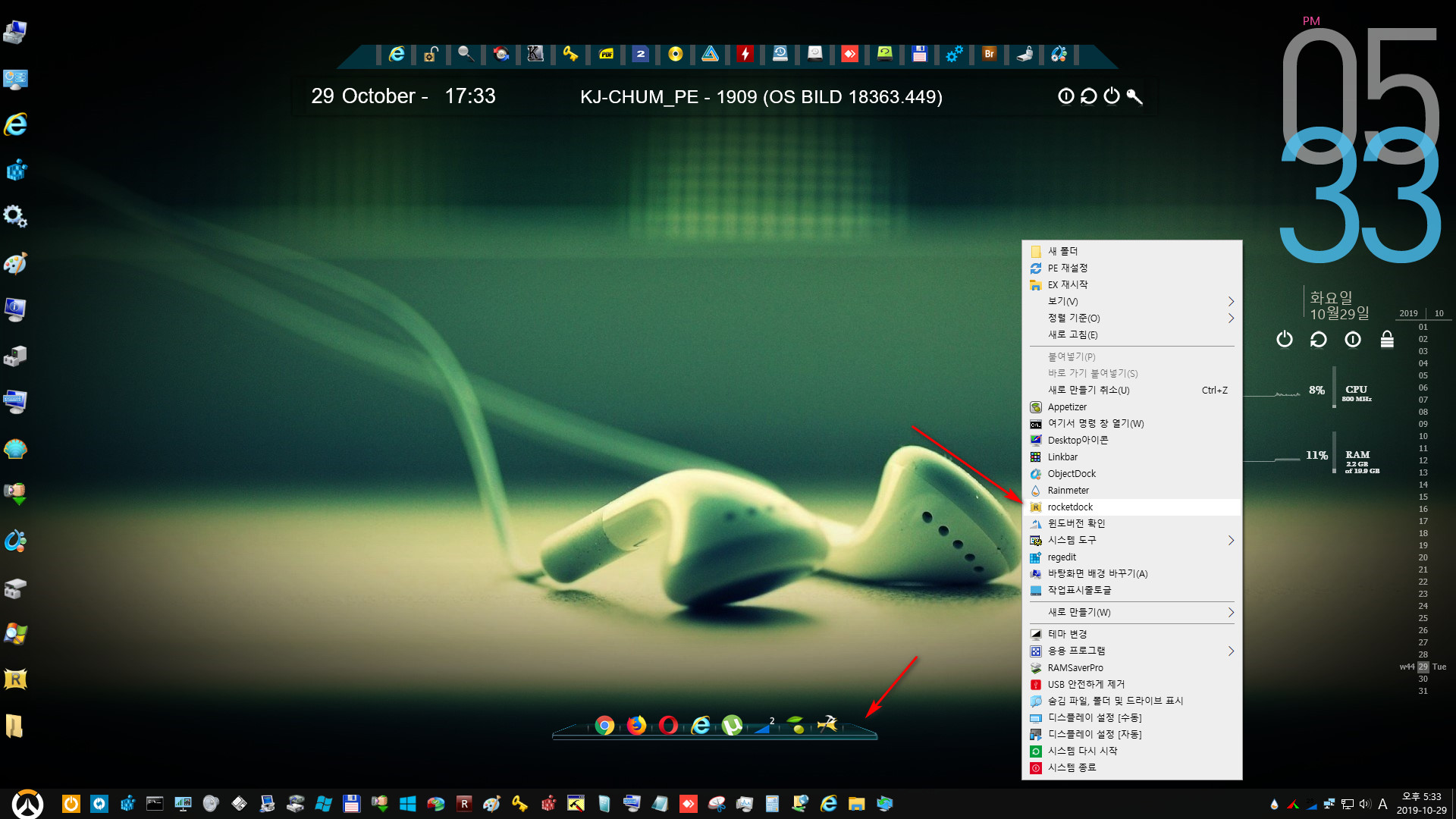Select rocketdock in the context menu
Screen dimensions: 1456x819
[x=1132, y=507]
